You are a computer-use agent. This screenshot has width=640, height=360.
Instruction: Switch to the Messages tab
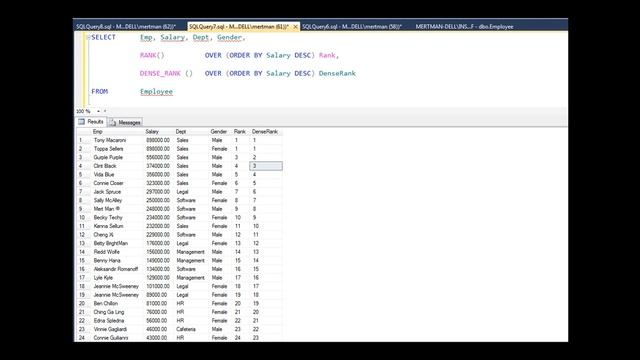coord(125,122)
